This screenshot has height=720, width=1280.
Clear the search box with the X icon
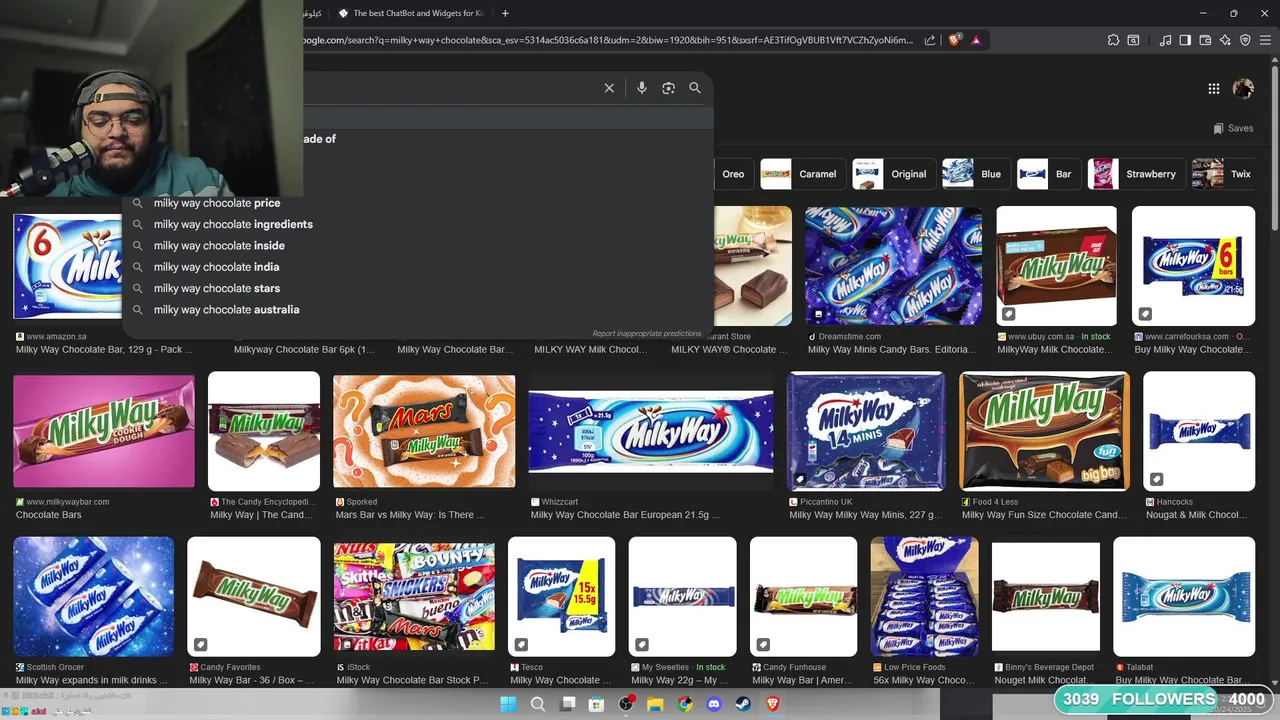[x=609, y=88]
